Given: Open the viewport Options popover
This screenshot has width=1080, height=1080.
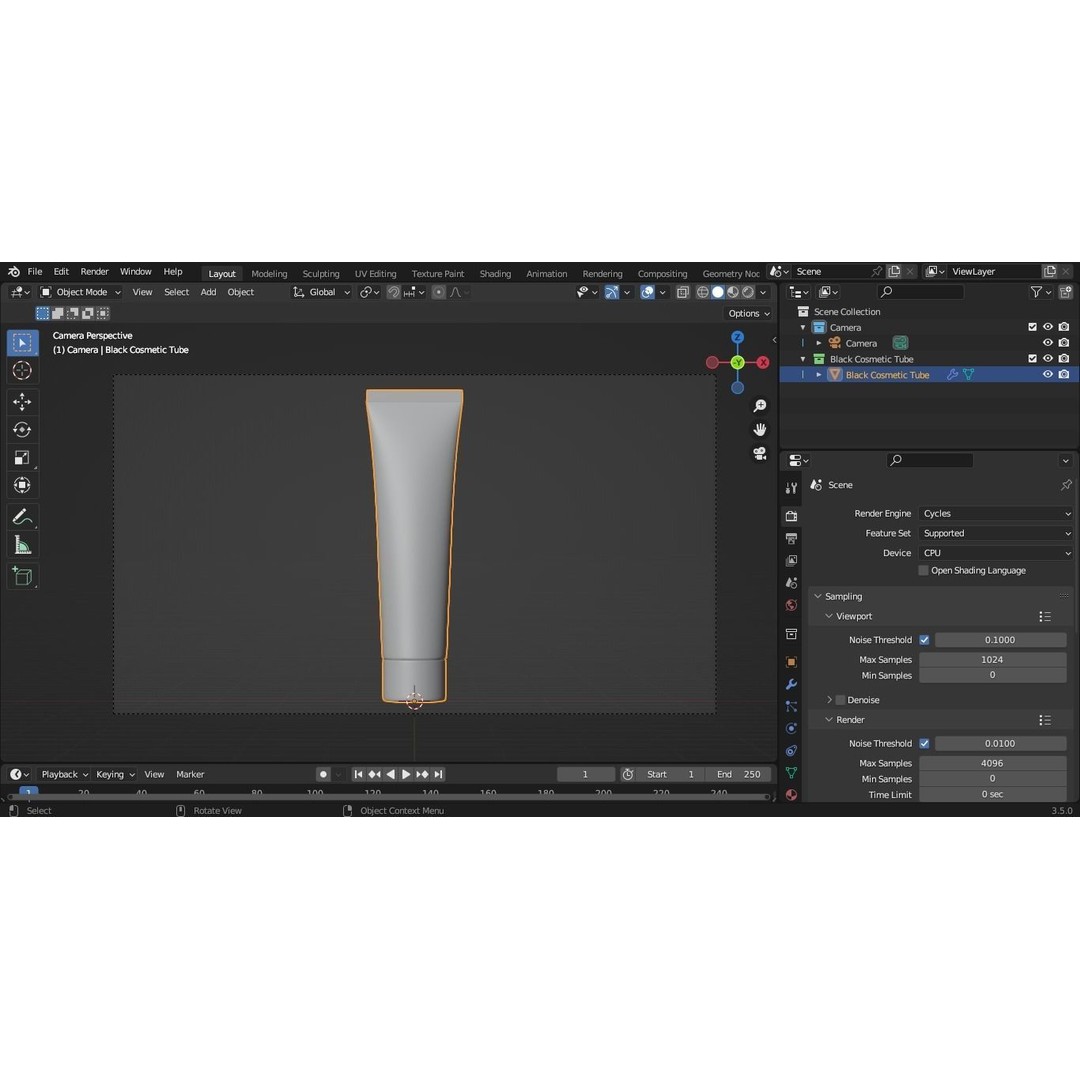Looking at the screenshot, I should (x=749, y=313).
